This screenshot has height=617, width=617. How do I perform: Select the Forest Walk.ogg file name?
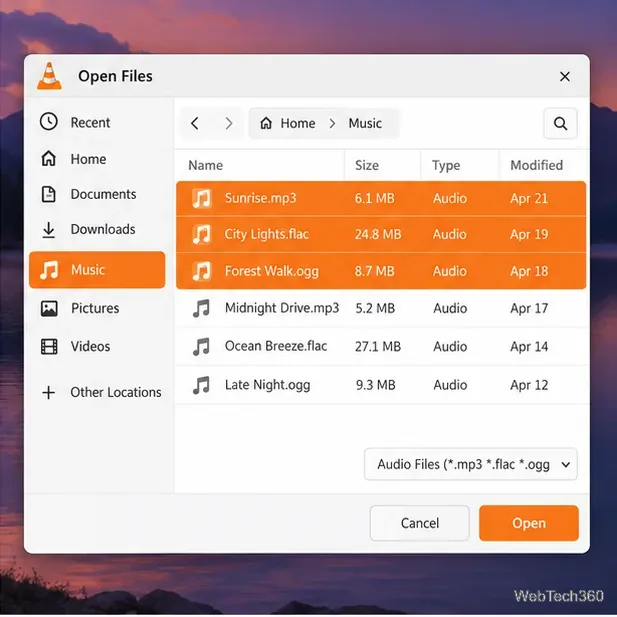[x=272, y=271]
